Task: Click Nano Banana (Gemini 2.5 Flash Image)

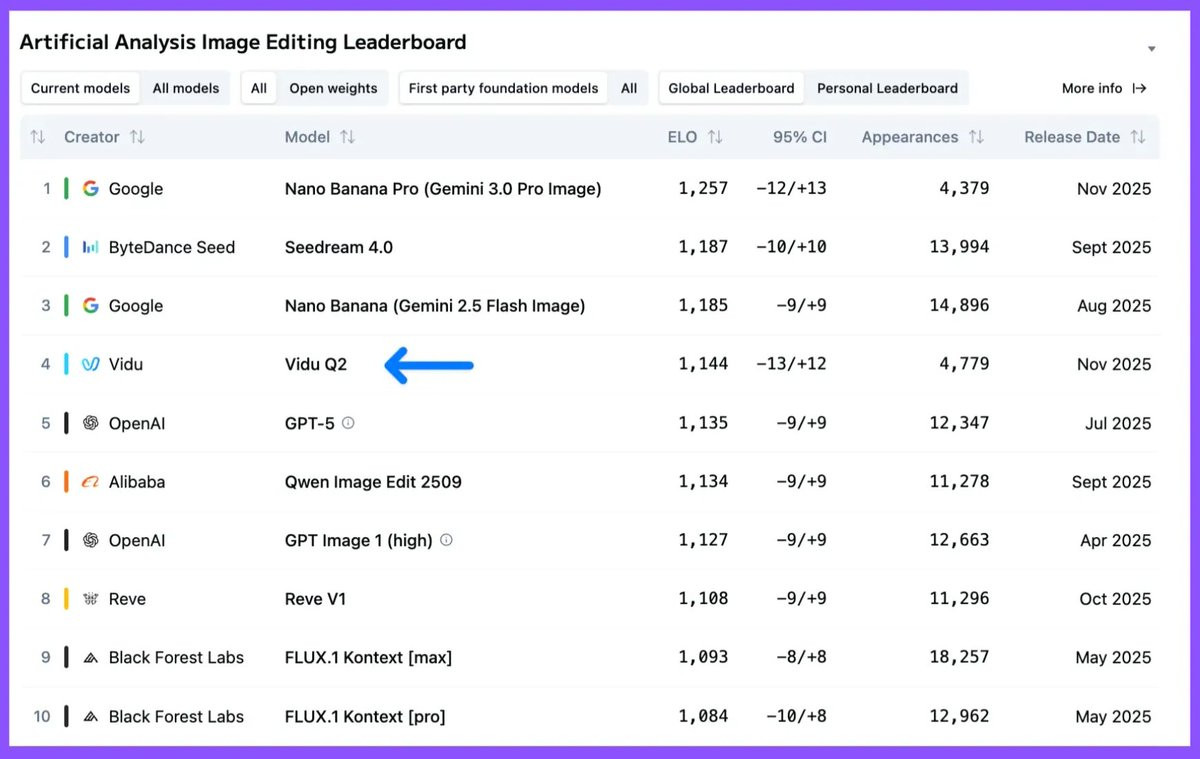Action: (435, 306)
